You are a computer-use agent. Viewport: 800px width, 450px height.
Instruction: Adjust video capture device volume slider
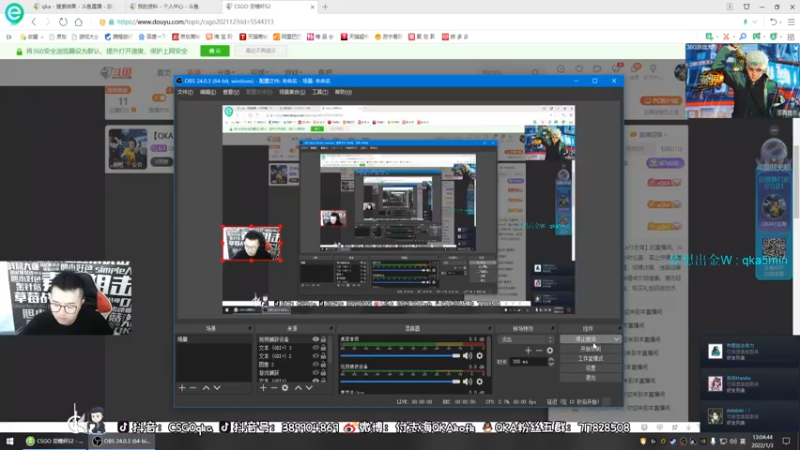(x=400, y=381)
